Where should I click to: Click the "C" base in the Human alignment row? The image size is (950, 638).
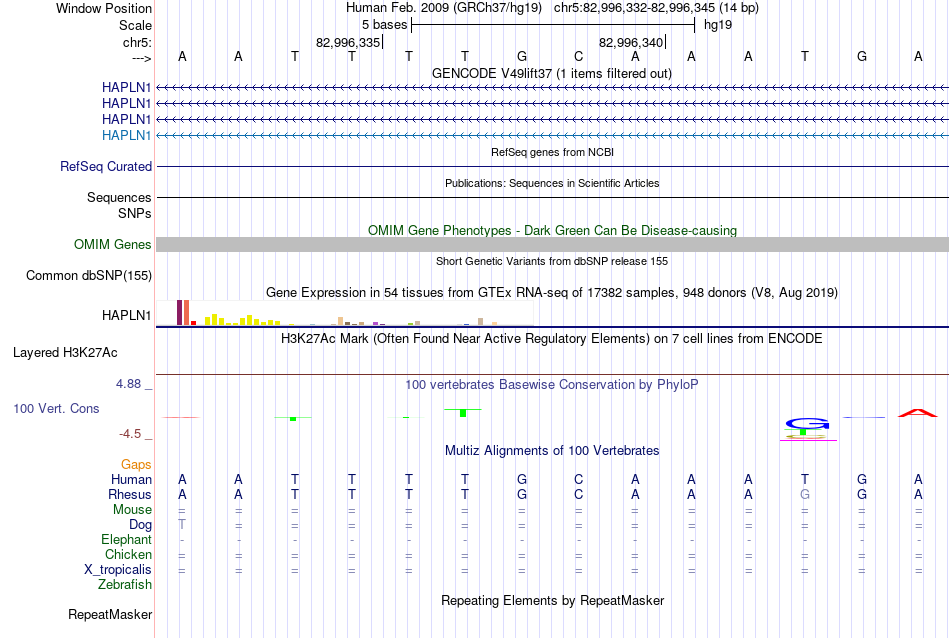pos(579,479)
